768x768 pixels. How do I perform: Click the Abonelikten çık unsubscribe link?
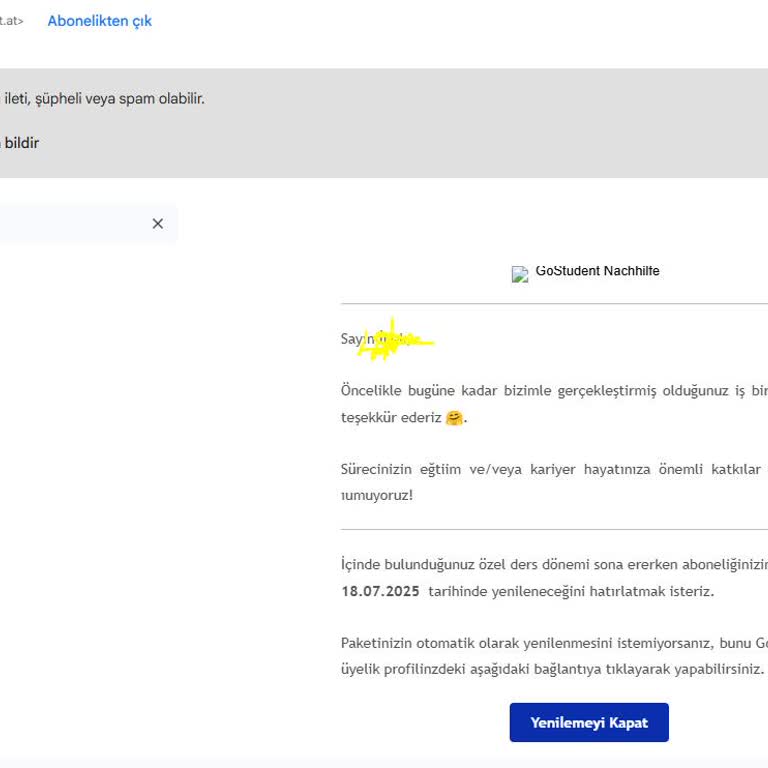pos(99,21)
